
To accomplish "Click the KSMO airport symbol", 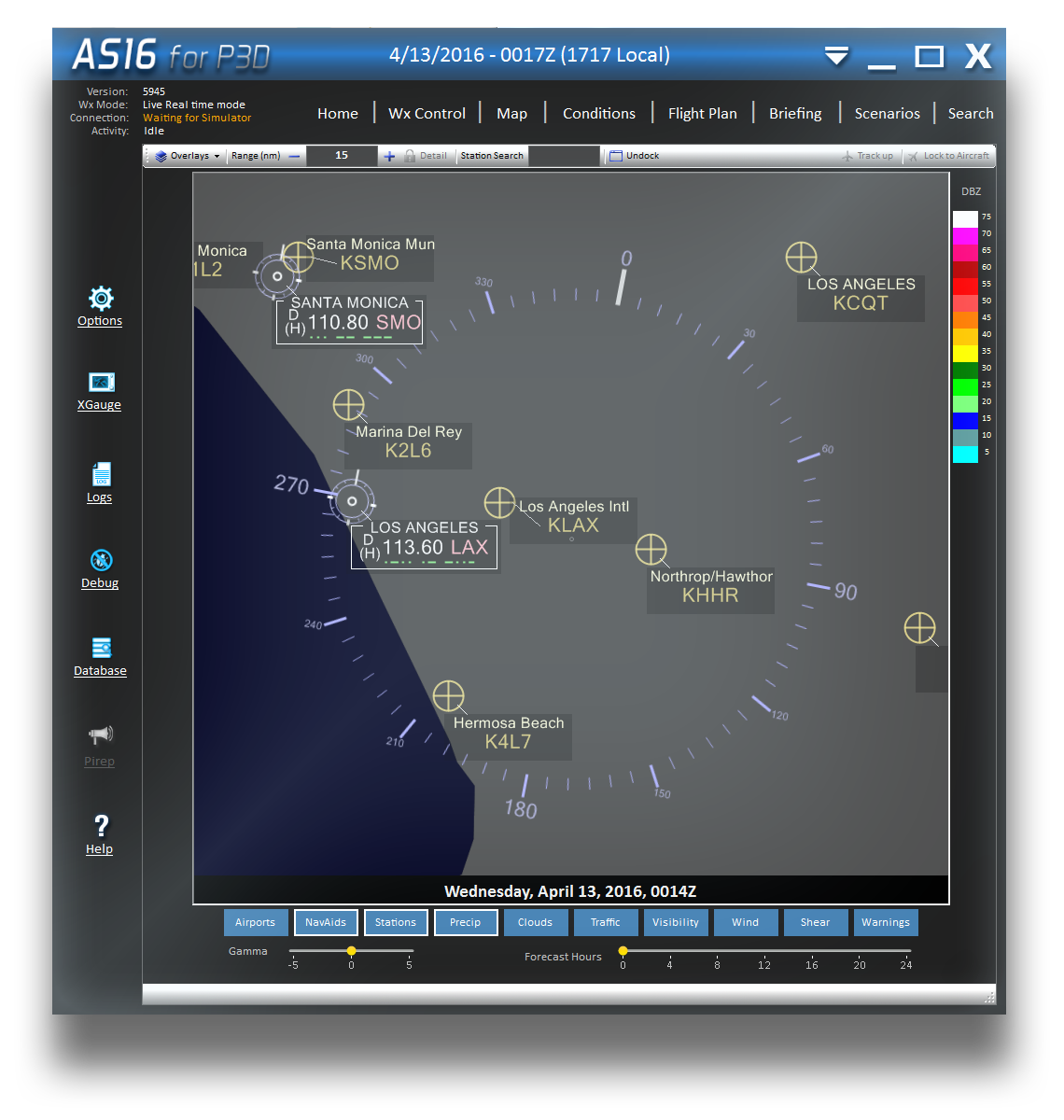I will pyautogui.click(x=298, y=257).
